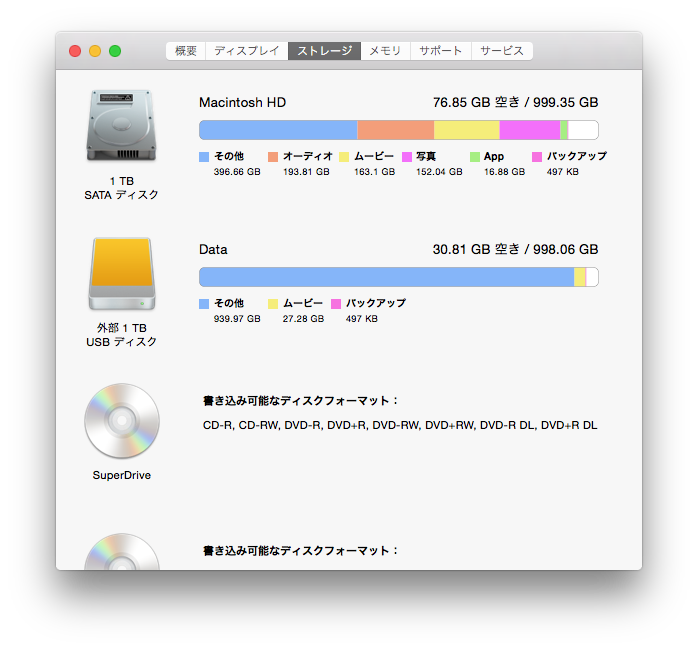Switch to the 概要 tab
Viewport: 698px width, 650px height.
click(x=186, y=51)
